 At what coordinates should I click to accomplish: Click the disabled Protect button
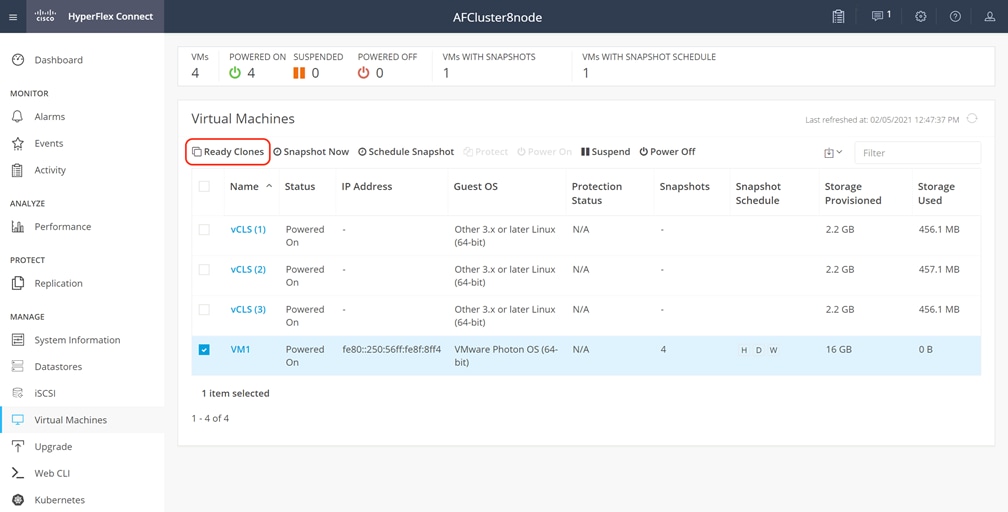click(x=486, y=152)
